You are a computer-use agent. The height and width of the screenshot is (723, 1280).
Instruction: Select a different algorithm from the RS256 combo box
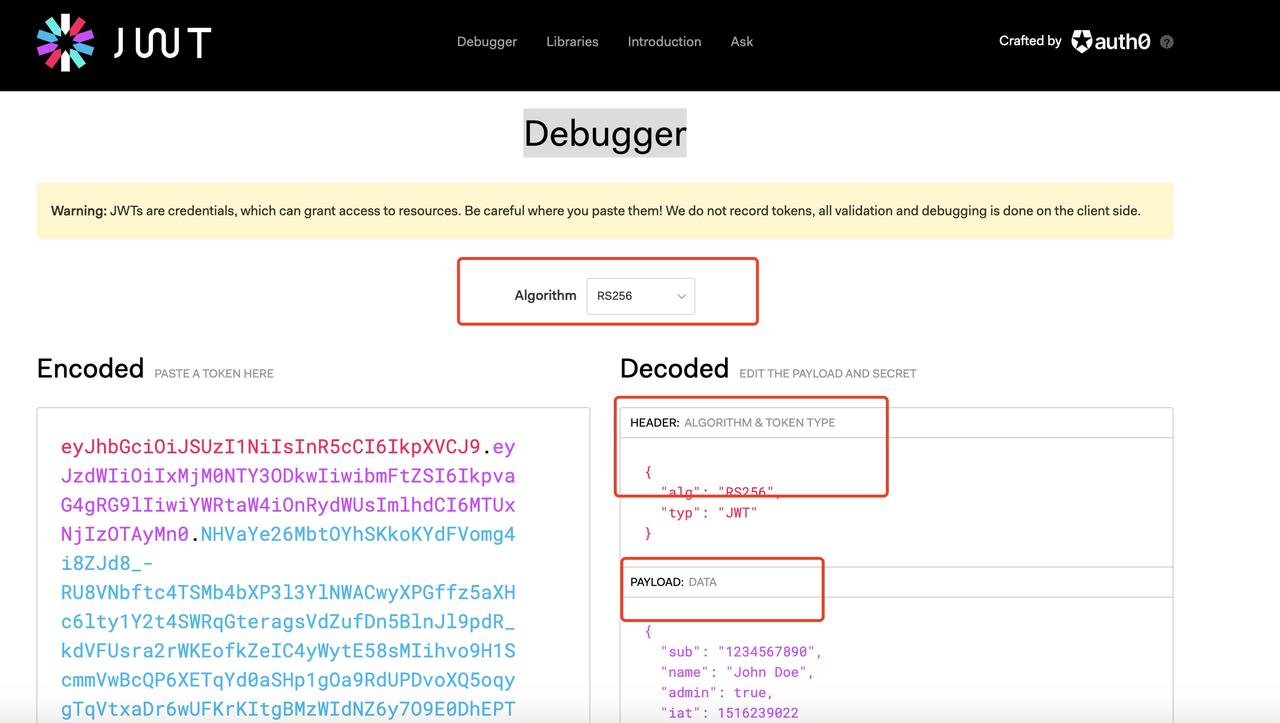tap(640, 296)
